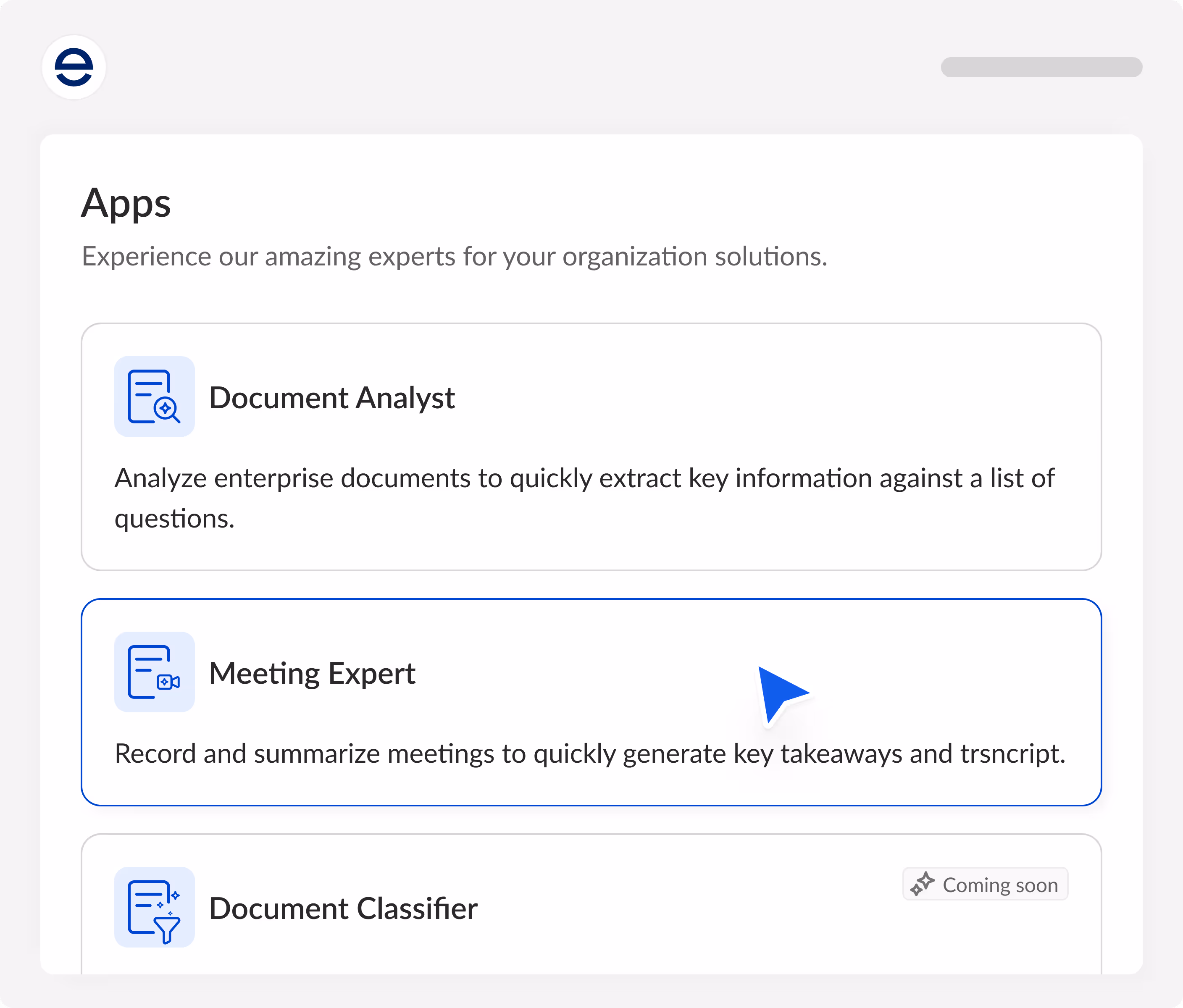Click the Apps subtitle about amazing experts

(454, 256)
